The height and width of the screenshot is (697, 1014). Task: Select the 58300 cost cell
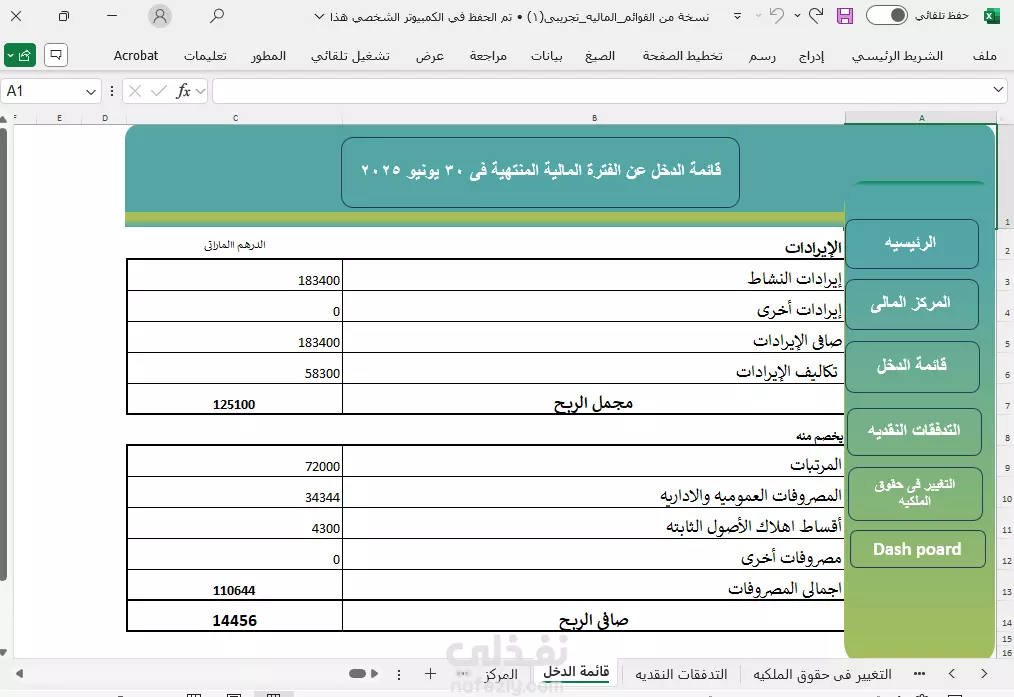[235, 369]
